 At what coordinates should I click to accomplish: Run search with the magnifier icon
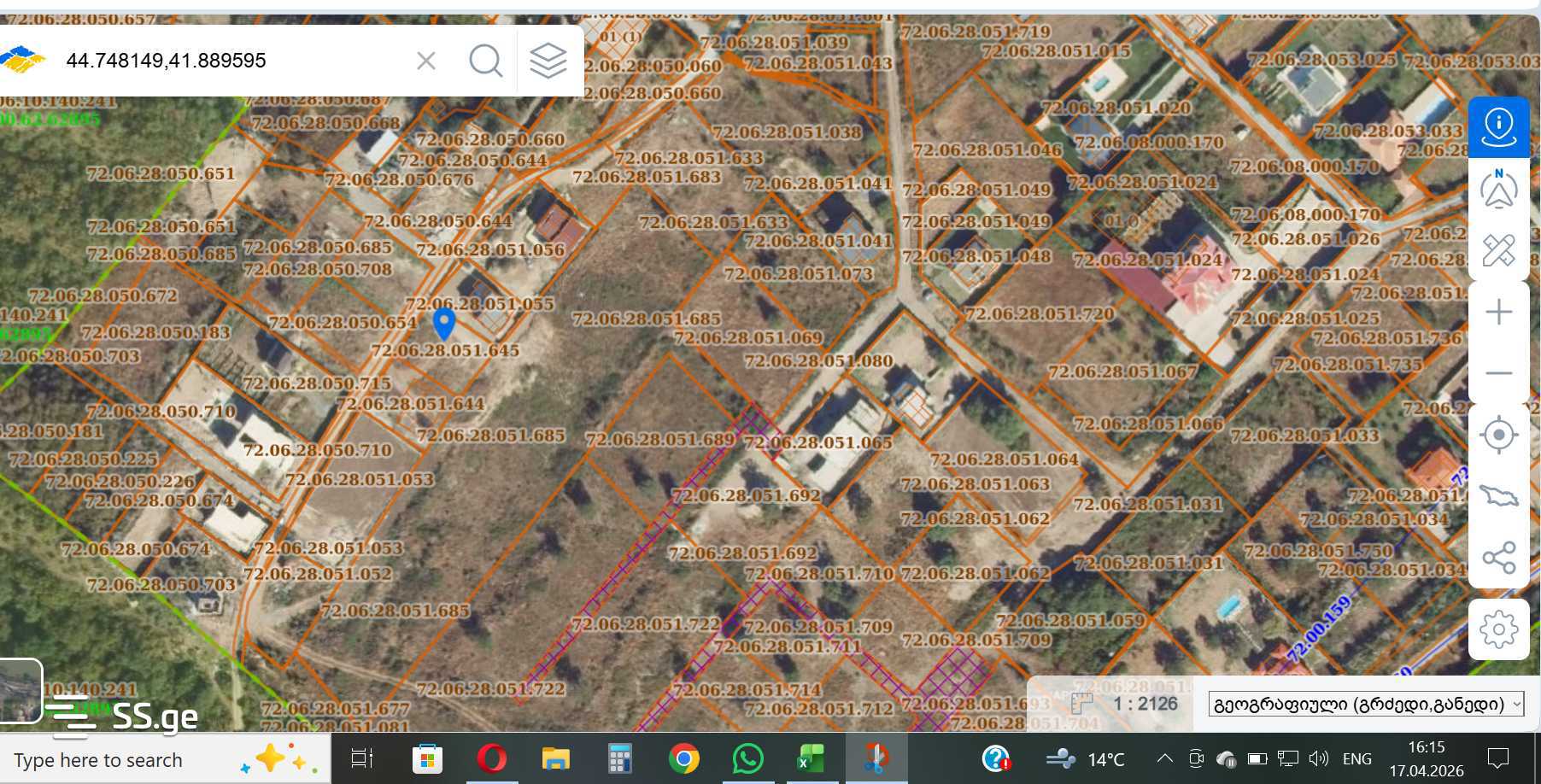pyautogui.click(x=485, y=61)
